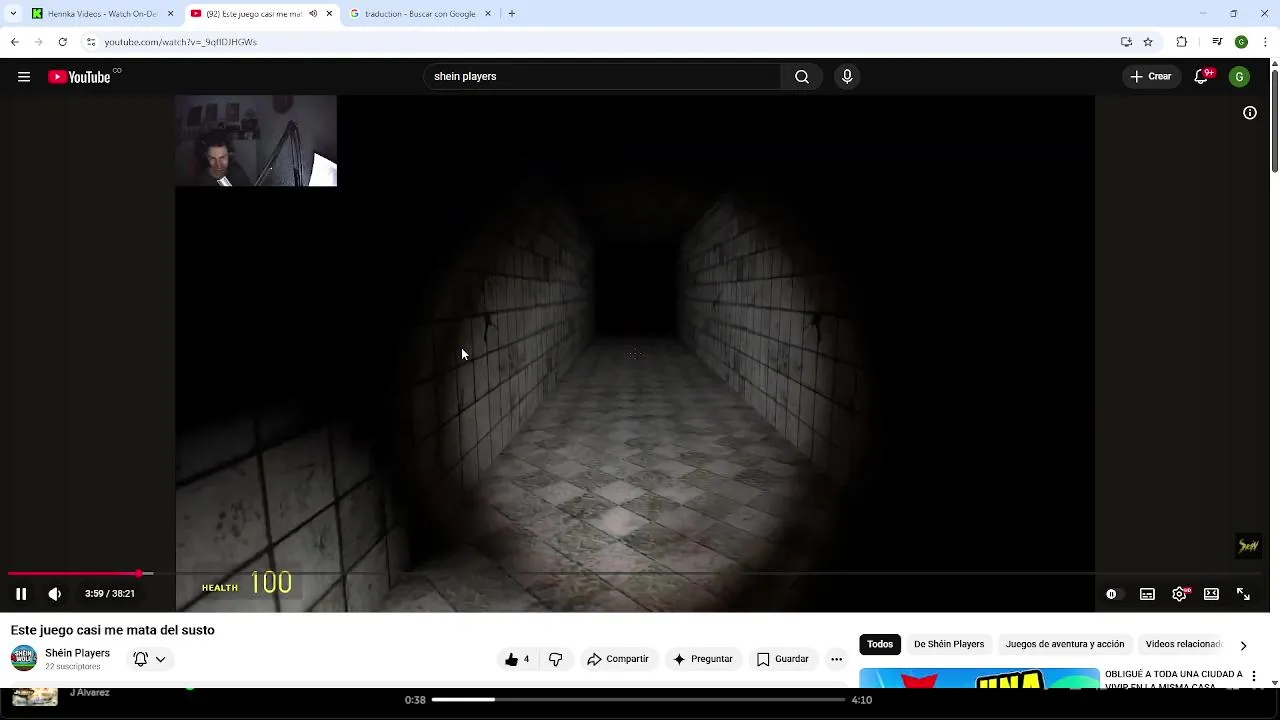Open YouTube notifications bell
The height and width of the screenshot is (720, 1280).
click(1203, 77)
